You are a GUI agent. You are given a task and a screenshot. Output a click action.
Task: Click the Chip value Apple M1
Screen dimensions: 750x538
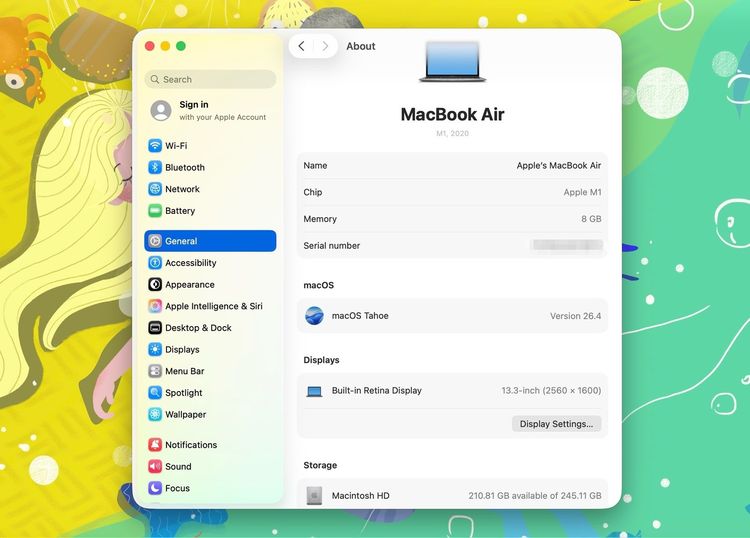point(582,192)
